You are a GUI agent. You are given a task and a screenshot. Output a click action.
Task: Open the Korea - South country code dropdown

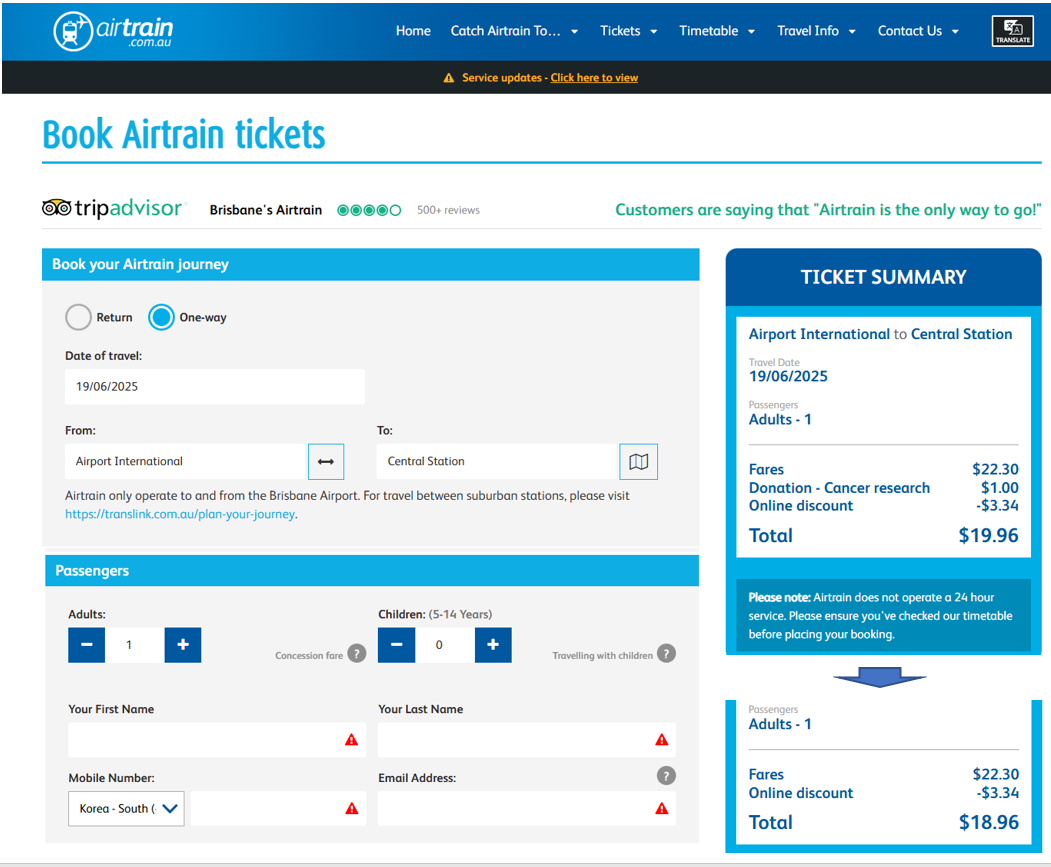coord(126,809)
